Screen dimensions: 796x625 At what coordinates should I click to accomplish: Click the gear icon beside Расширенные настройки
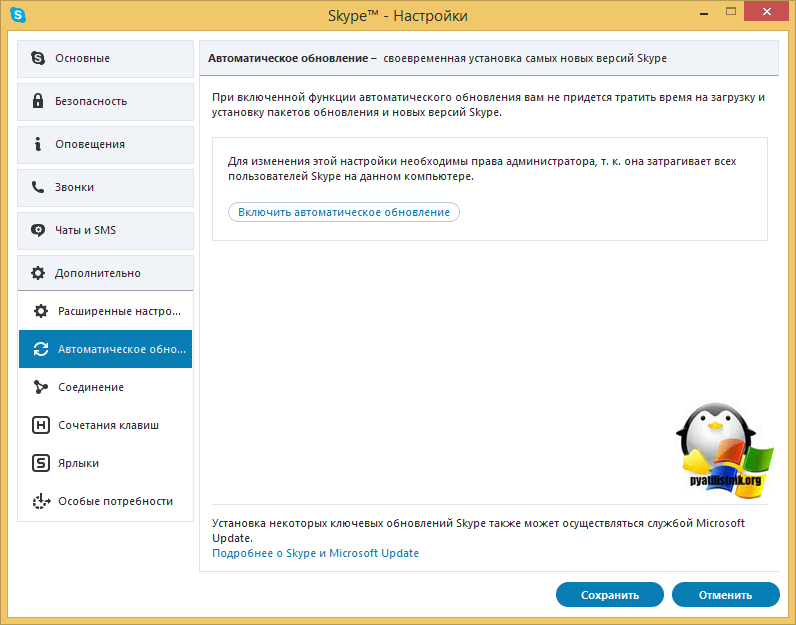click(41, 311)
